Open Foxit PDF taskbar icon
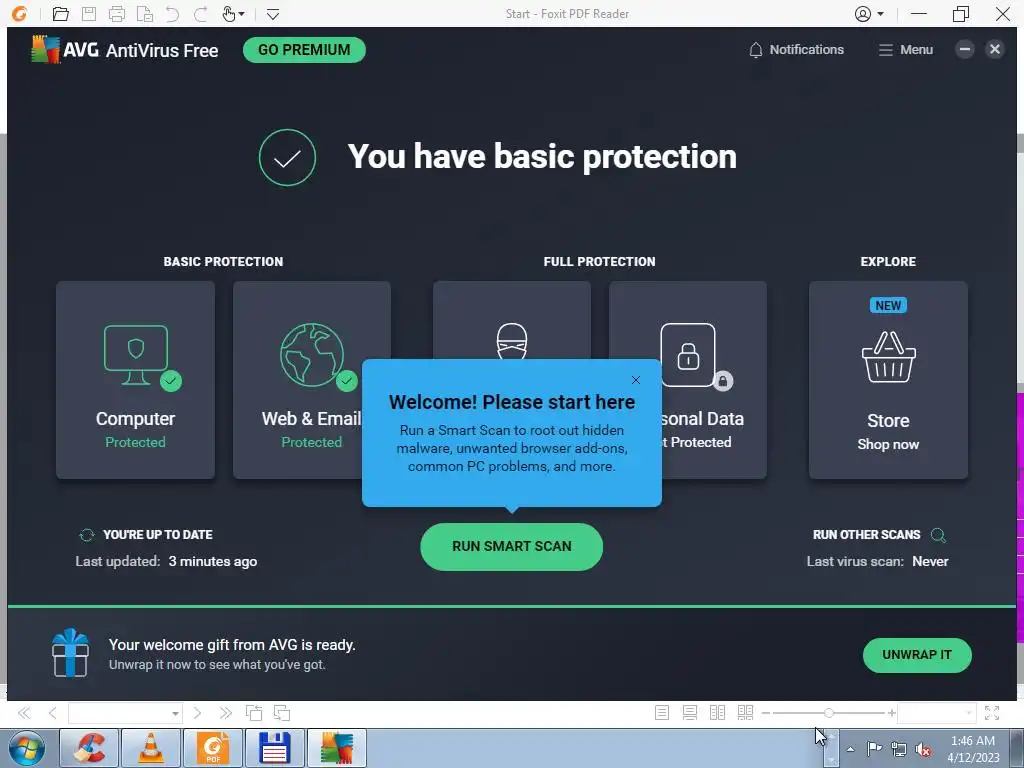 (213, 748)
